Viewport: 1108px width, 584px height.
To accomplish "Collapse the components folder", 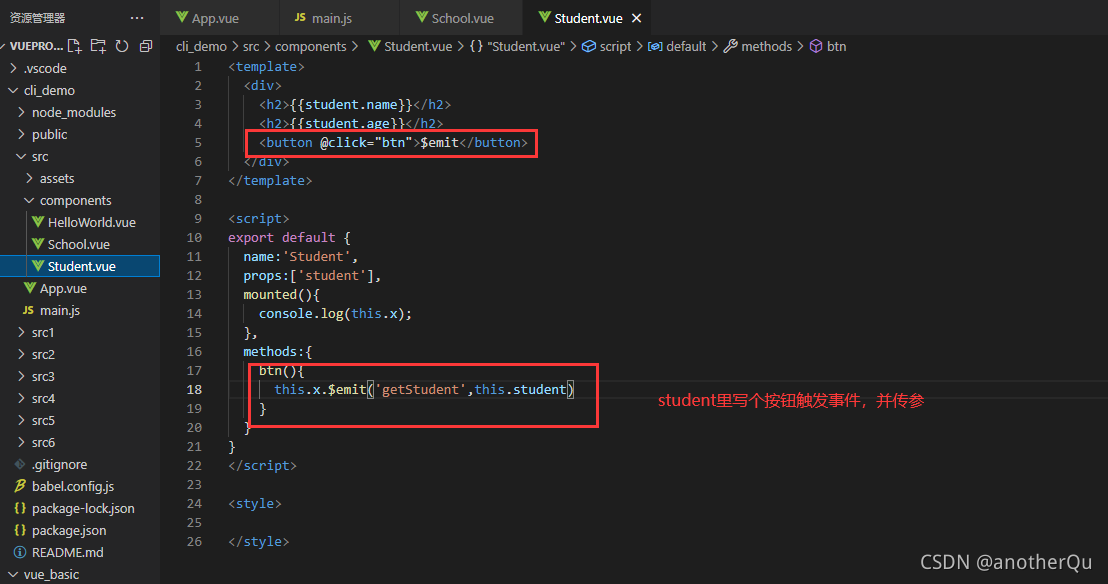I will coord(80,200).
